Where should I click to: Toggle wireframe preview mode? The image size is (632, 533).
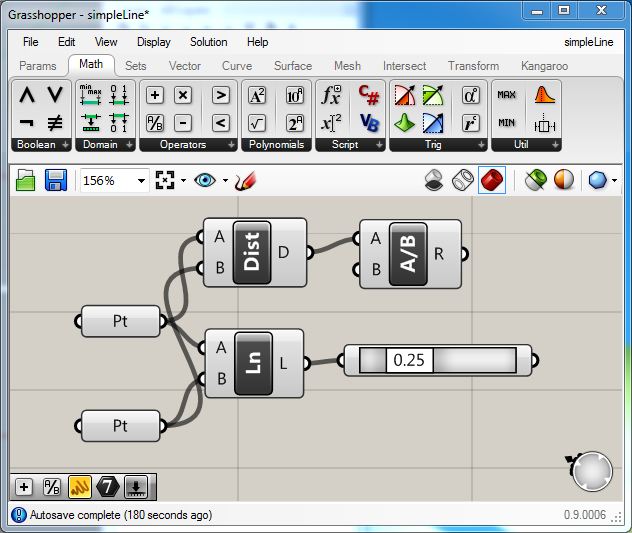coord(463,180)
